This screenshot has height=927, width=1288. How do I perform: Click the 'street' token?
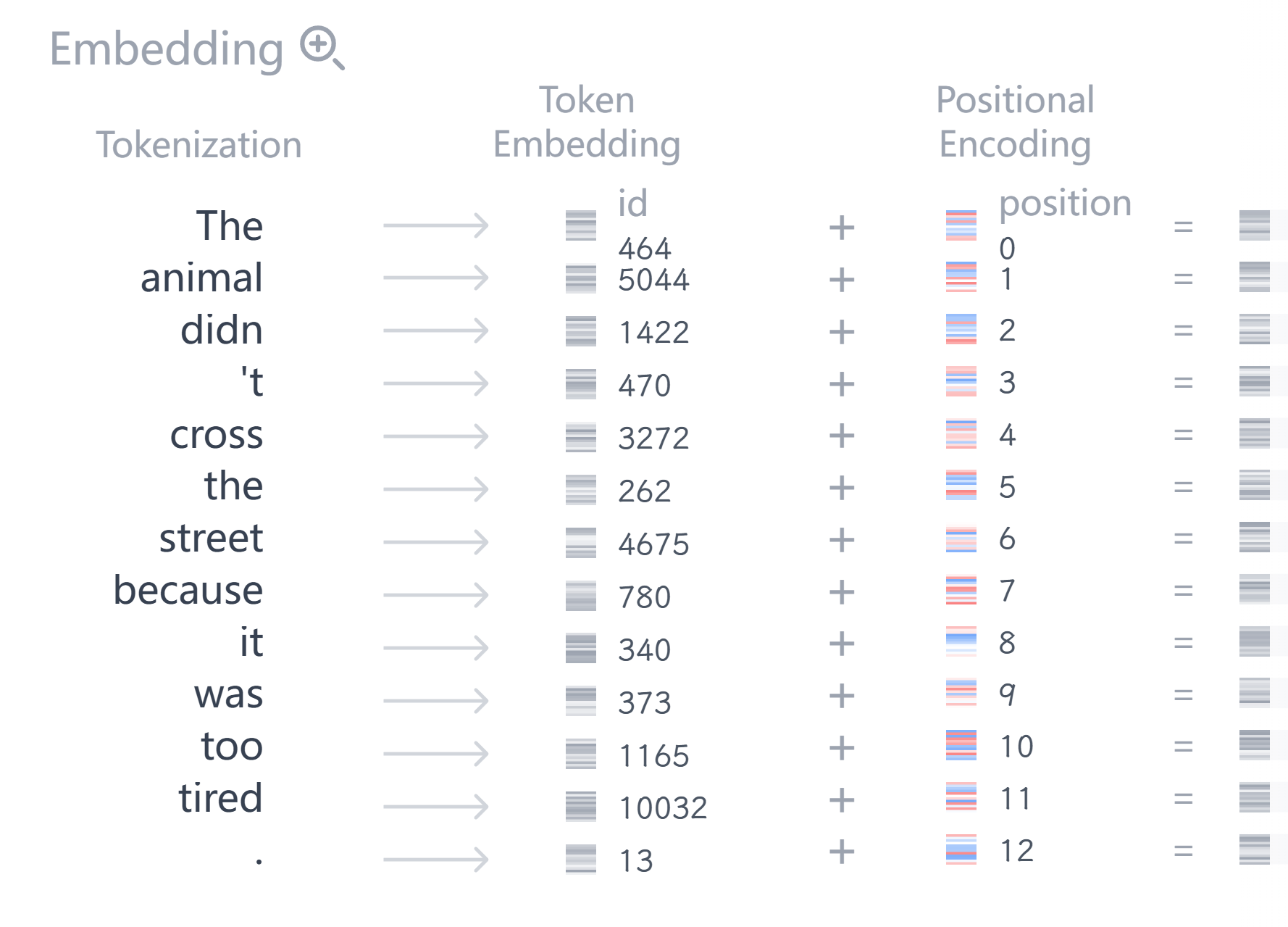pyautogui.click(x=211, y=538)
